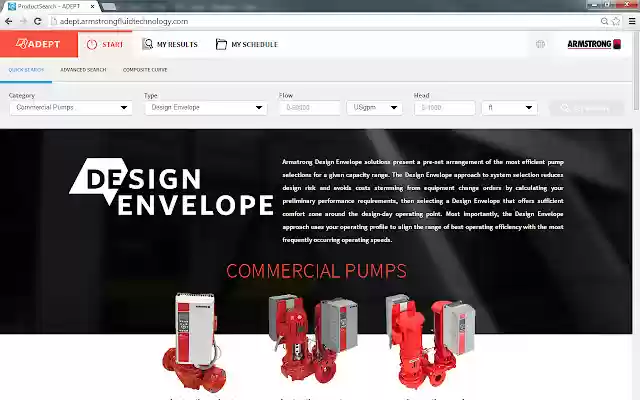Click the Head input field
This screenshot has width=640, height=400.
445,108
